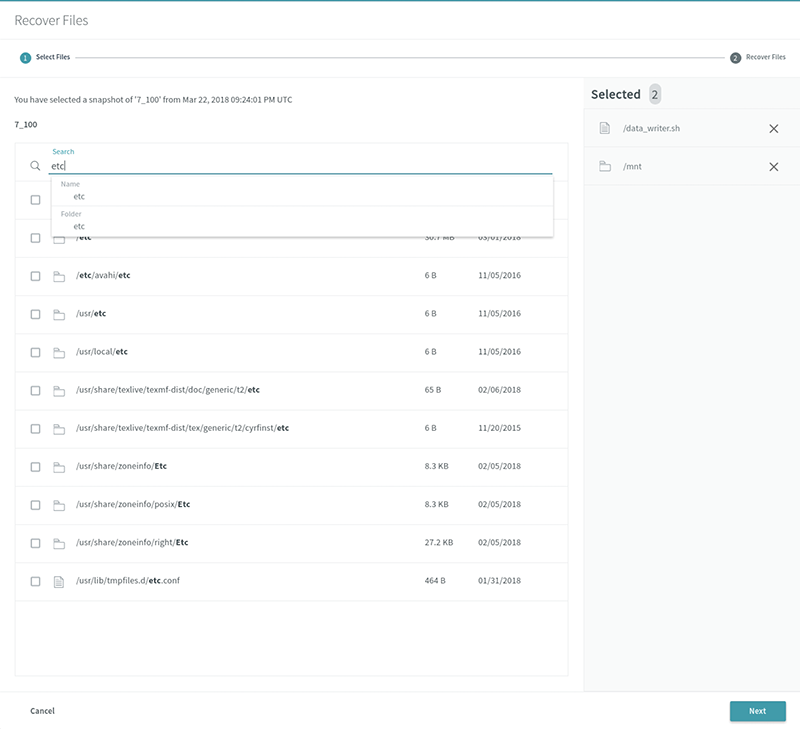Check the box for /usr/etc

click(x=35, y=314)
